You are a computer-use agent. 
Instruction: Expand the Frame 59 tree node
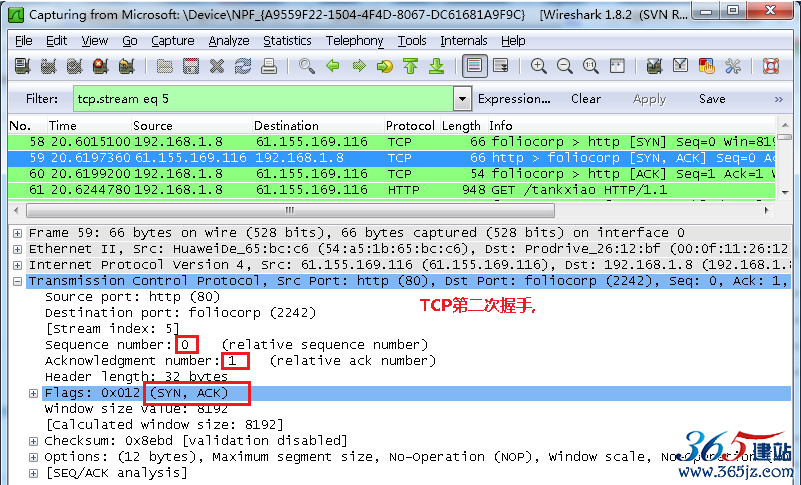pos(17,234)
